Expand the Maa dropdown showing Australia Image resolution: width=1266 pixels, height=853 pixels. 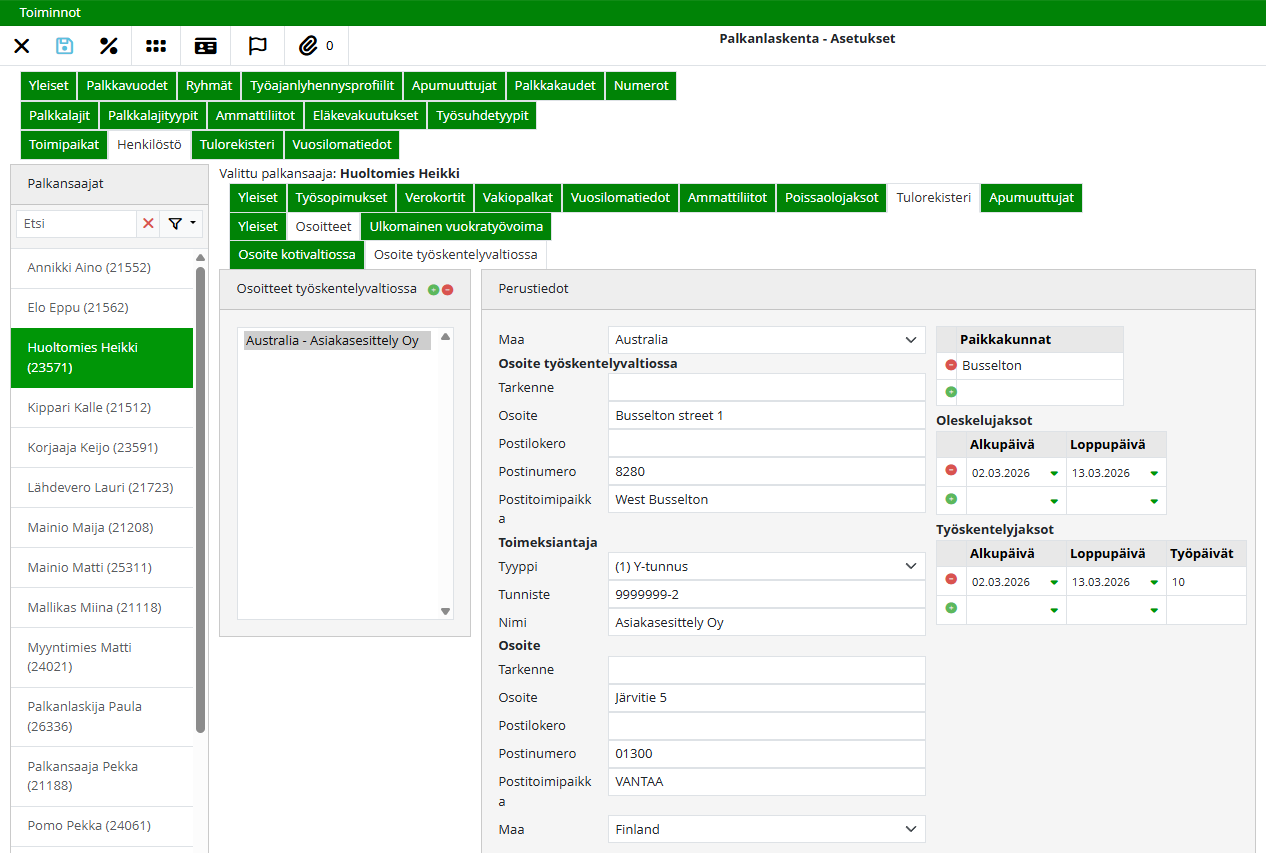766,340
